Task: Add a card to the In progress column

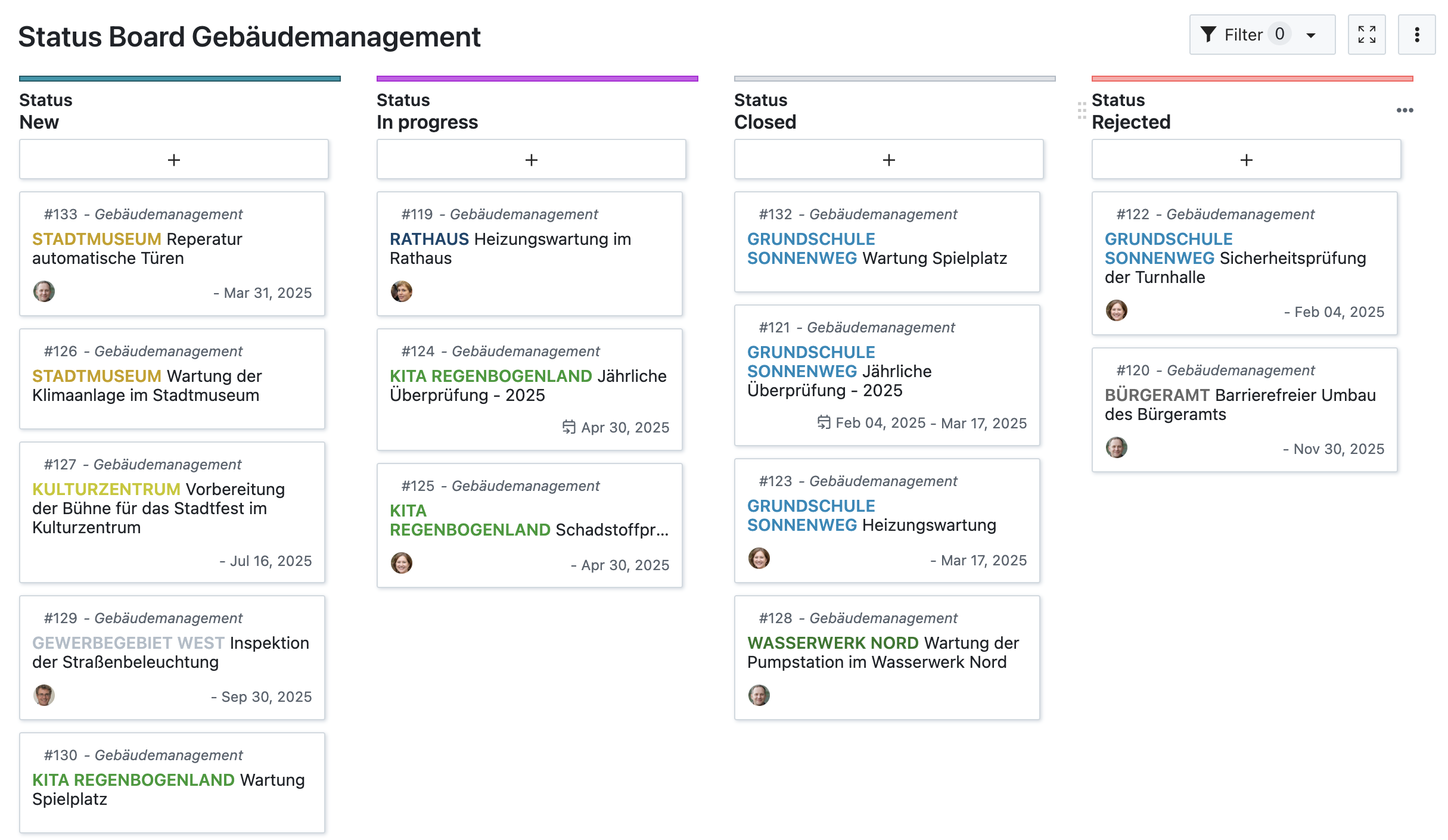Action: click(x=531, y=159)
